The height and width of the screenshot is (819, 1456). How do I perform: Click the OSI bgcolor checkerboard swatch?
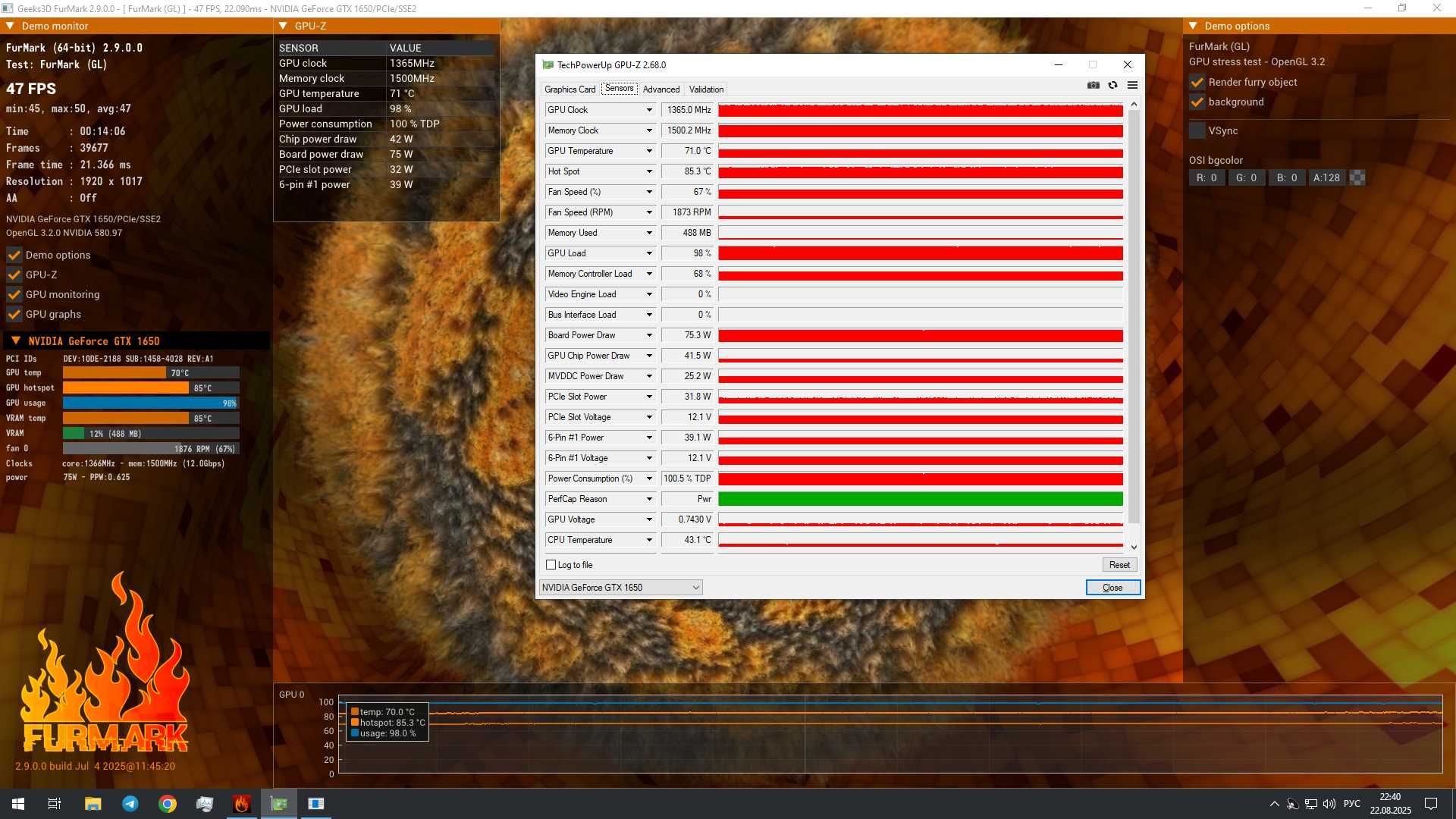[1357, 178]
